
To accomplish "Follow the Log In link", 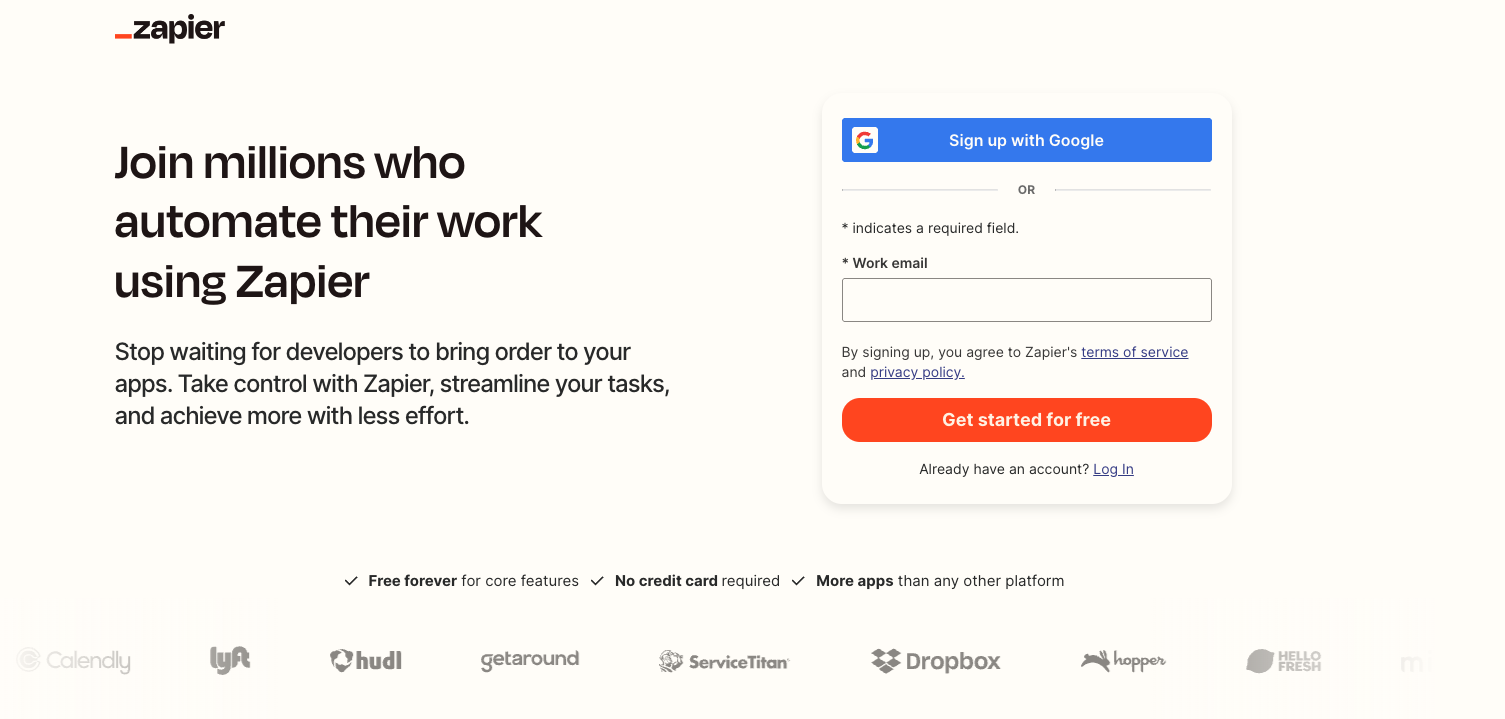I will tap(1113, 469).
